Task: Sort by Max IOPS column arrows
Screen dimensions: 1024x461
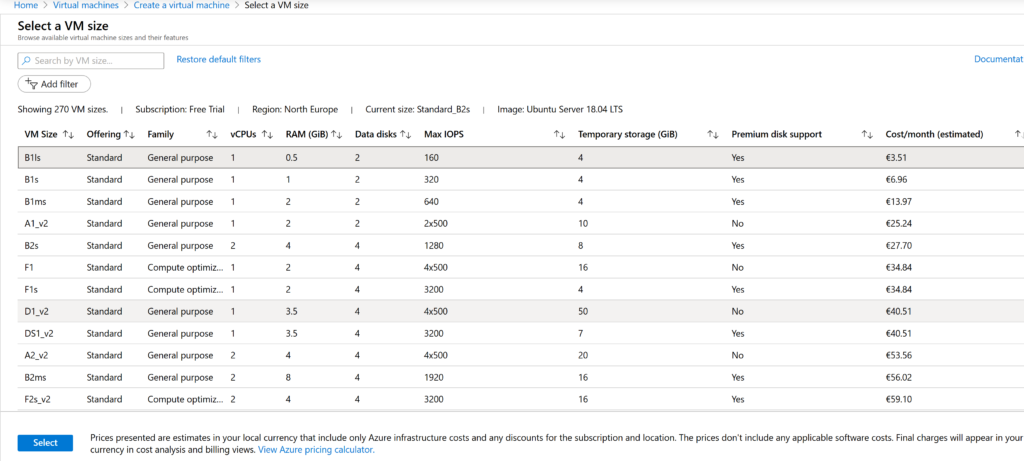Action: pos(559,135)
